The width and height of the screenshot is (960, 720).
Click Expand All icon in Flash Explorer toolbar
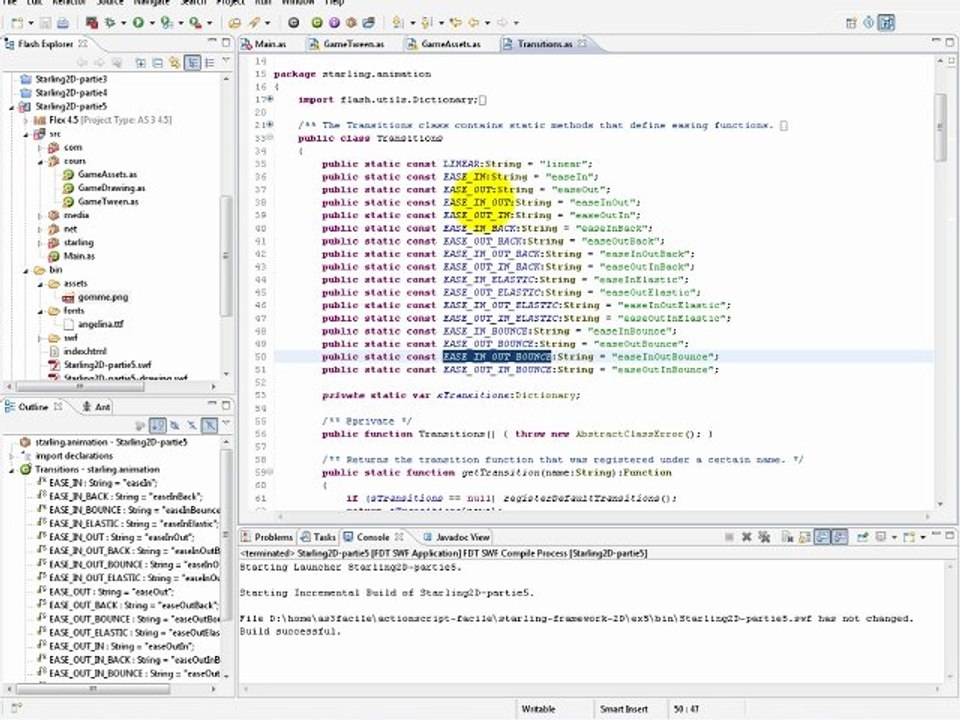pyautogui.click(x=140, y=62)
